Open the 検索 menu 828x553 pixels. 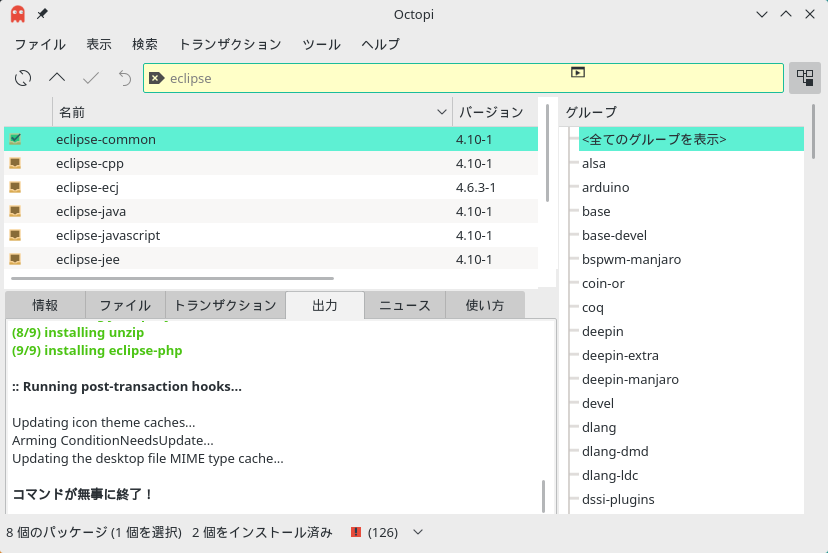[x=145, y=44]
